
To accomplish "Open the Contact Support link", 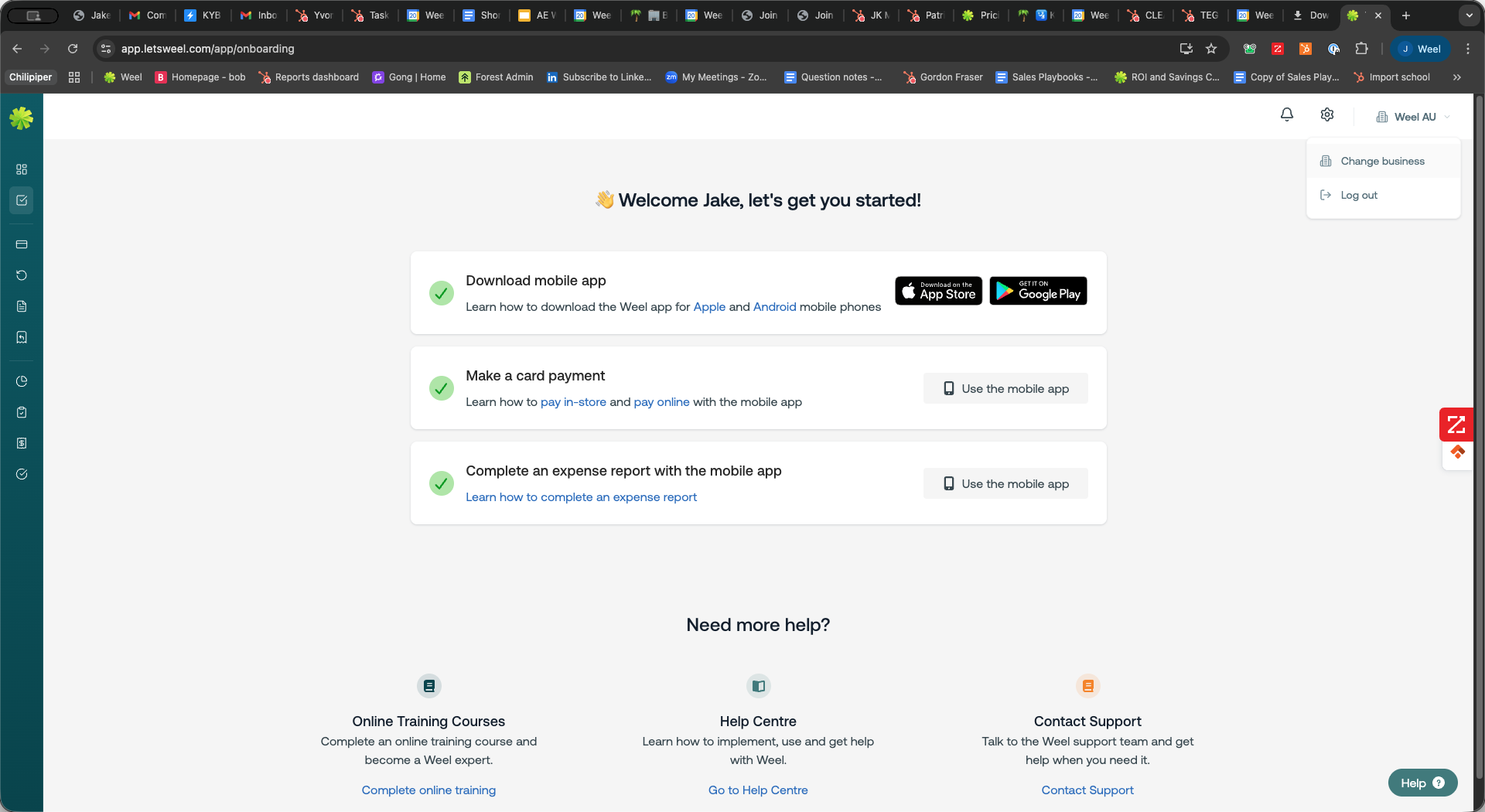I will [1087, 790].
